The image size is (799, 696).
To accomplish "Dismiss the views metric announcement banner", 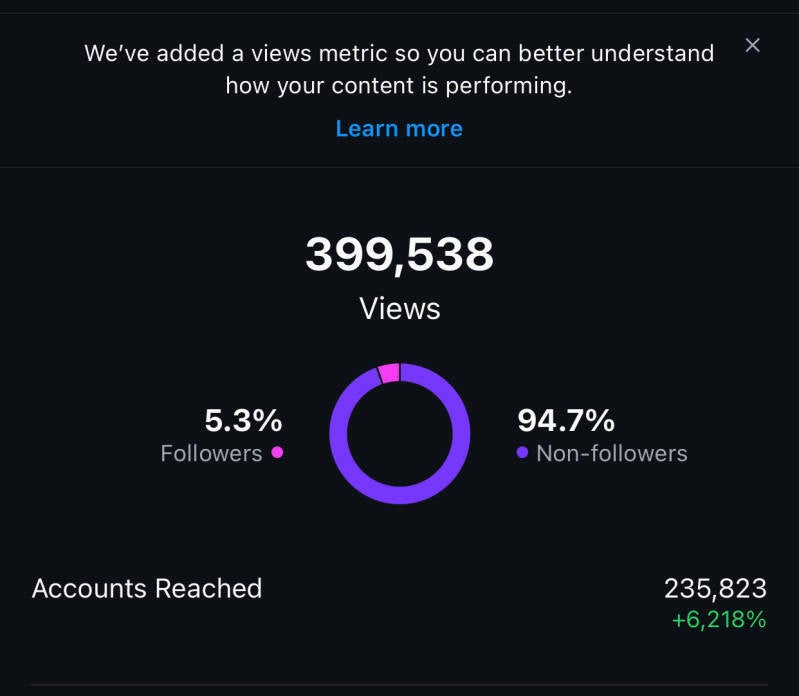I will [753, 45].
